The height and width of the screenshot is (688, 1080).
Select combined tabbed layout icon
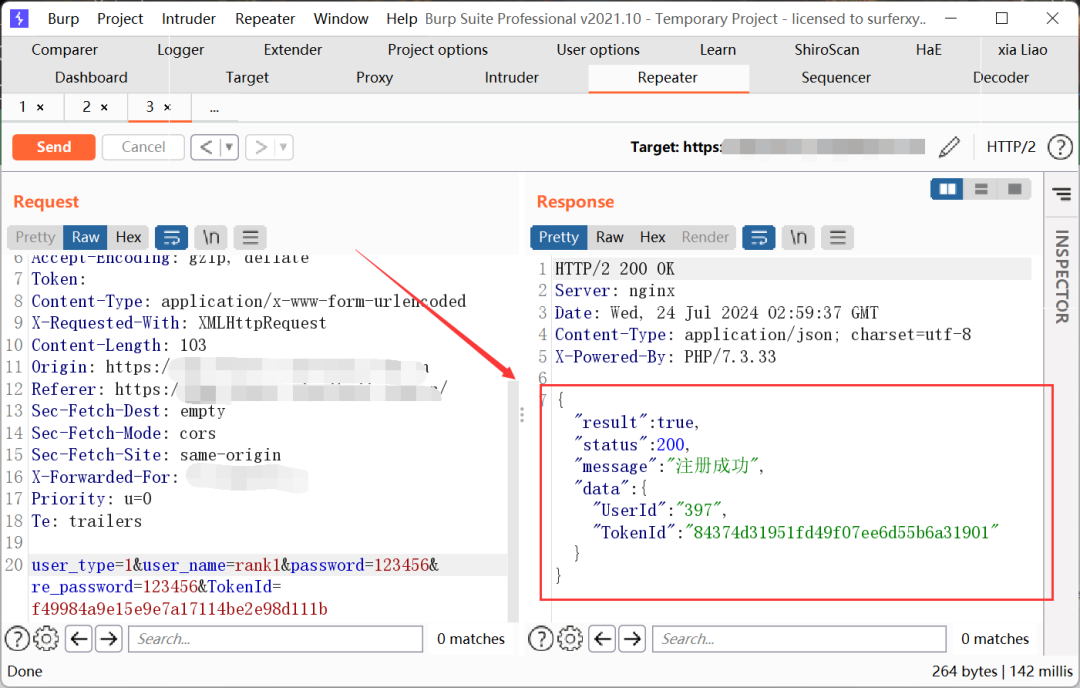(1014, 189)
